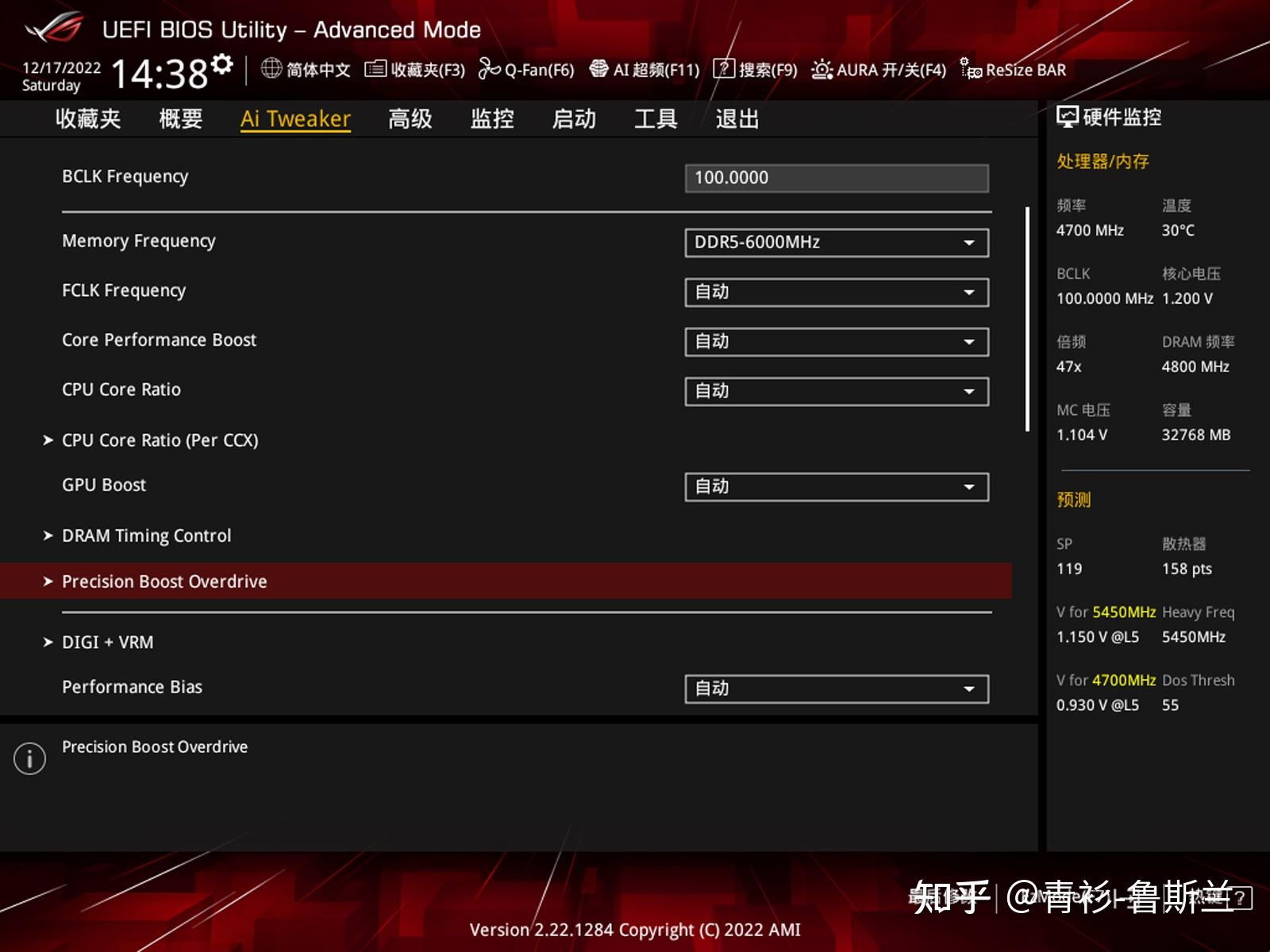Open the CPU Core Ratio dropdown

coord(837,391)
